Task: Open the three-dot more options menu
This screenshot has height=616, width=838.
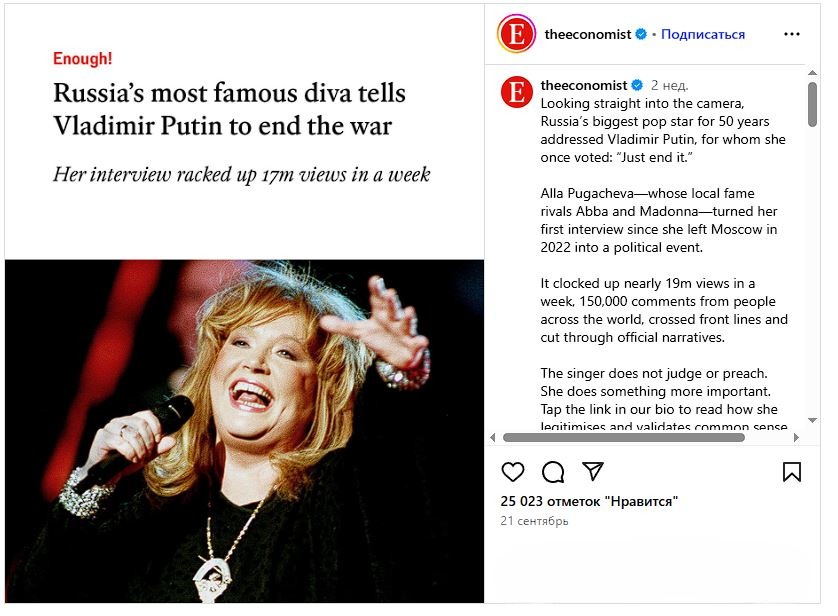Action: 792,34
